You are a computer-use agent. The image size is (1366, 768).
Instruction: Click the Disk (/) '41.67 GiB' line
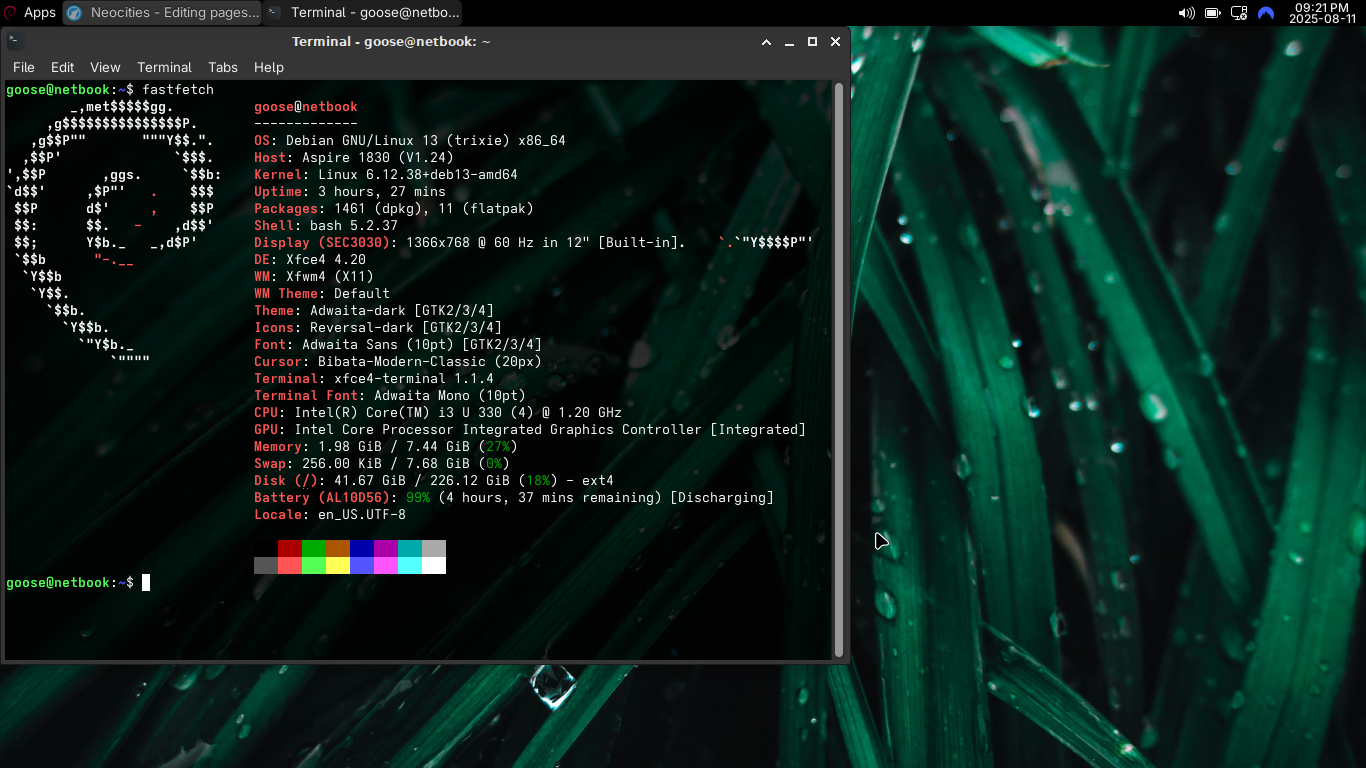(x=434, y=481)
